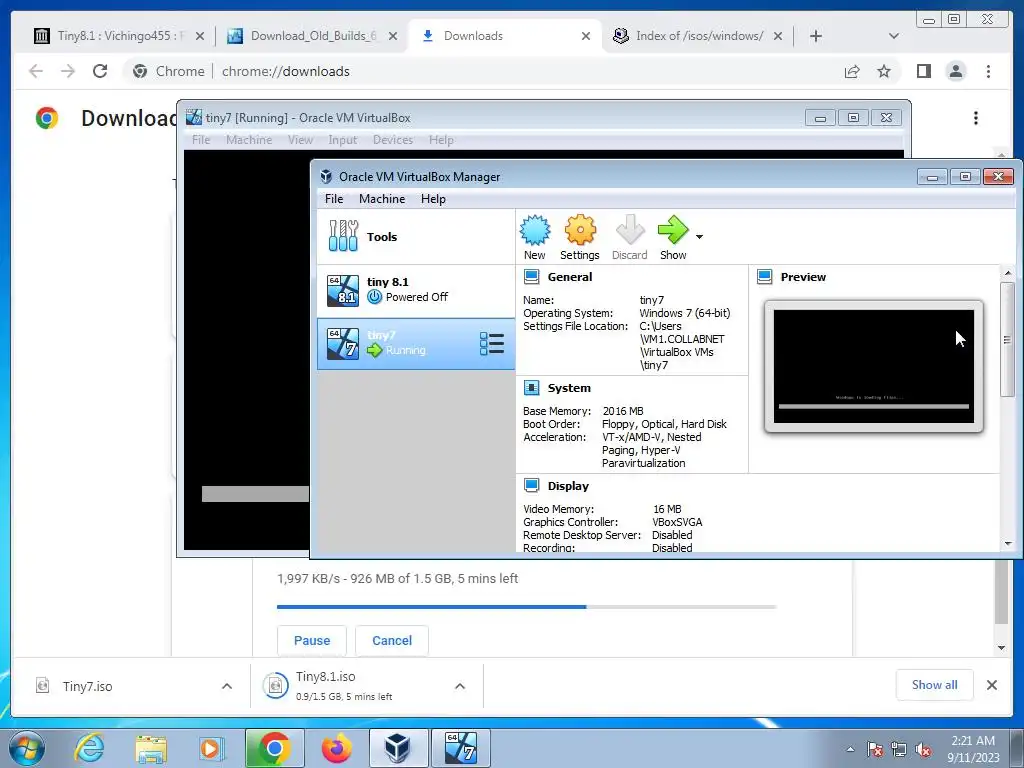Open Devices menu in tiny7 VM window
The width and height of the screenshot is (1024, 768).
click(392, 140)
